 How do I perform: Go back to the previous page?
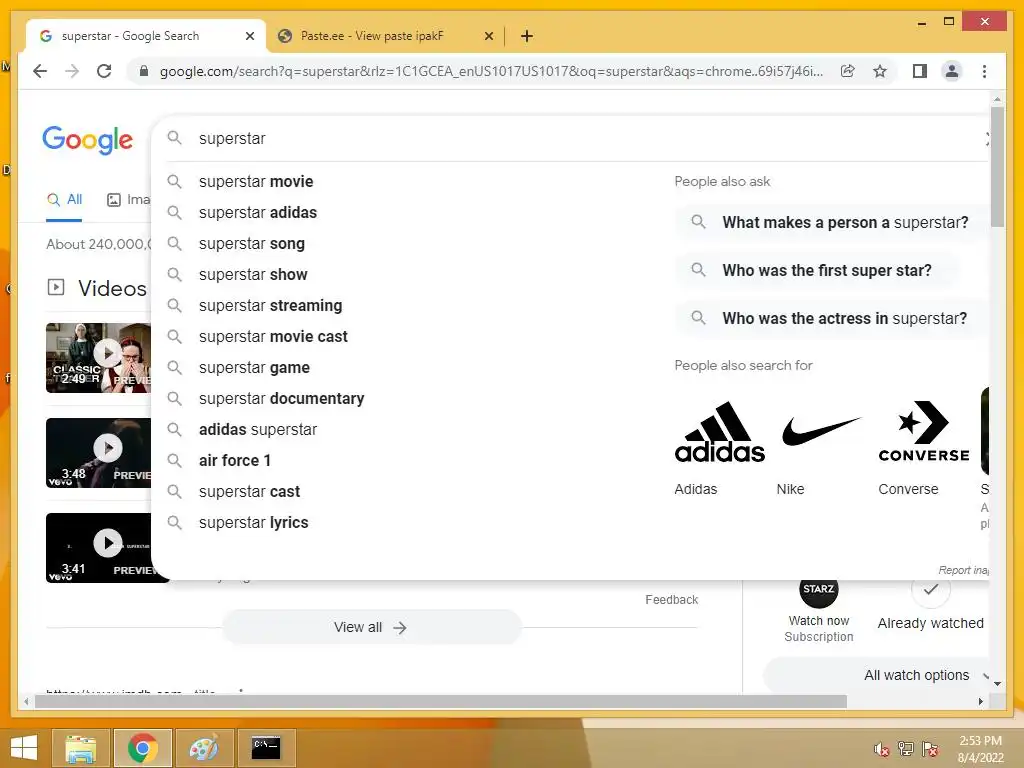coord(40,71)
